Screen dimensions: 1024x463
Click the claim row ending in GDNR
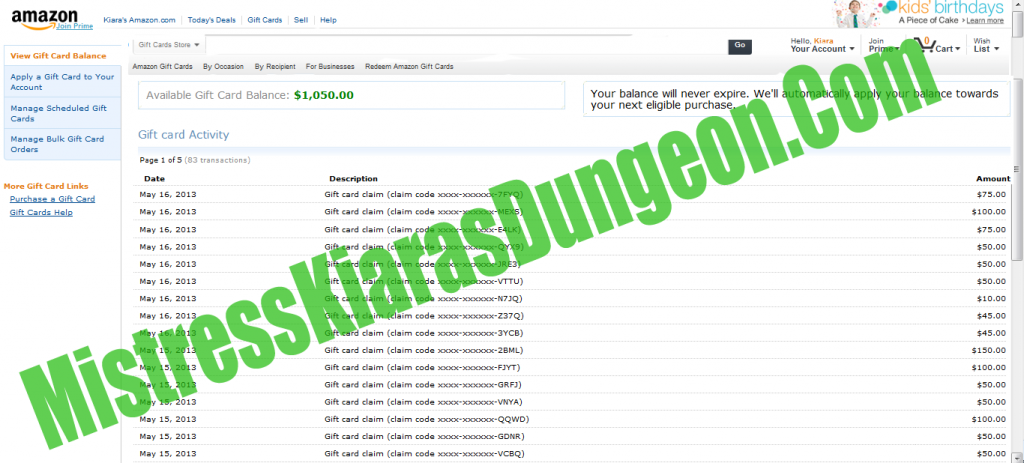click(x=573, y=436)
